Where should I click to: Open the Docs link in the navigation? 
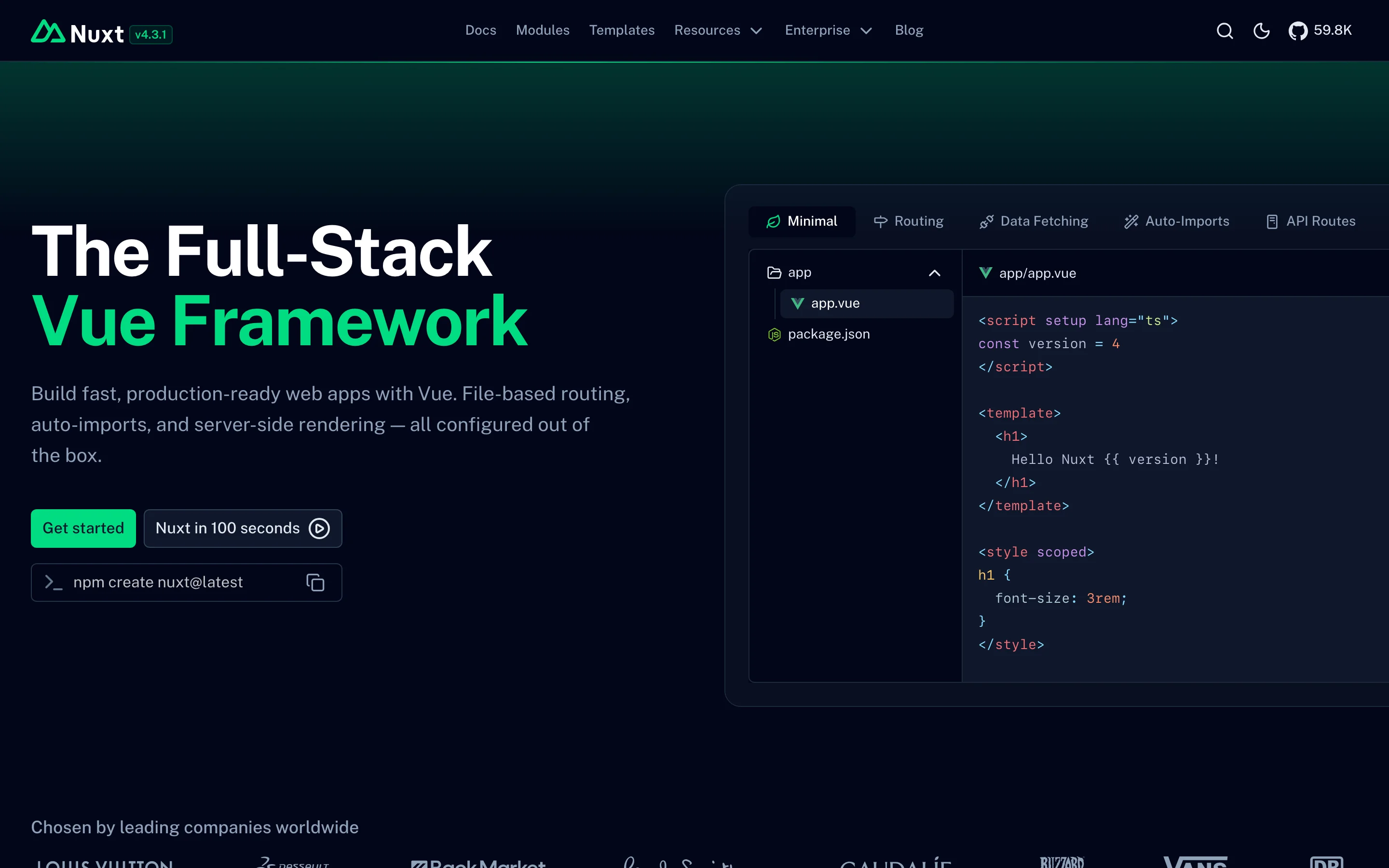(x=480, y=30)
